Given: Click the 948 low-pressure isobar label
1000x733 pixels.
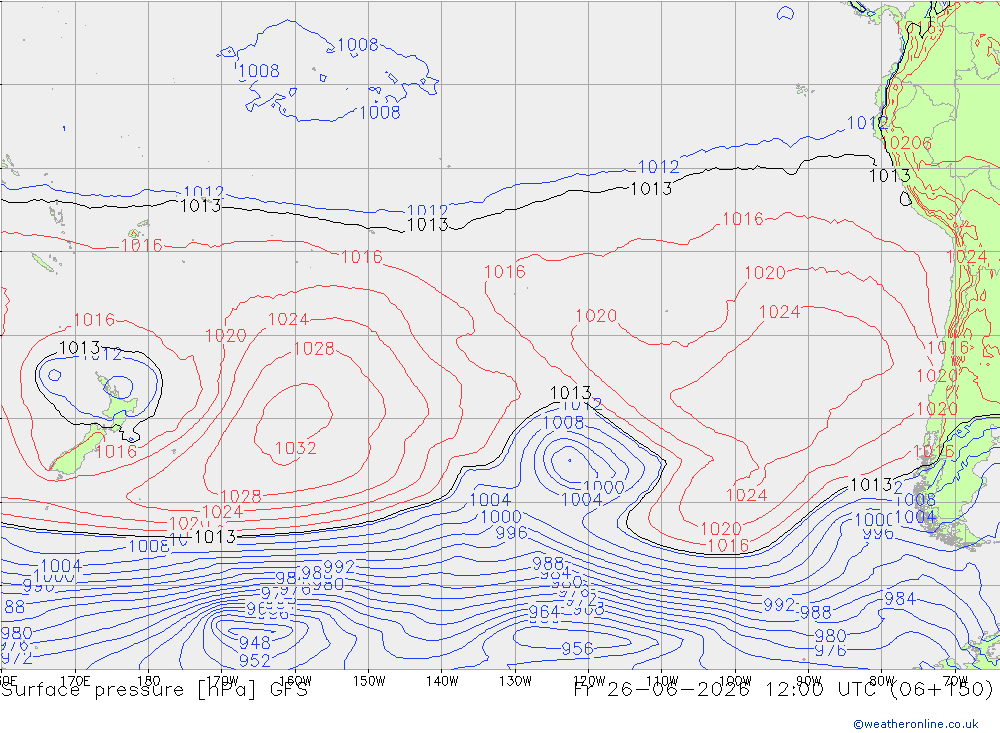Looking at the screenshot, I should [254, 642].
